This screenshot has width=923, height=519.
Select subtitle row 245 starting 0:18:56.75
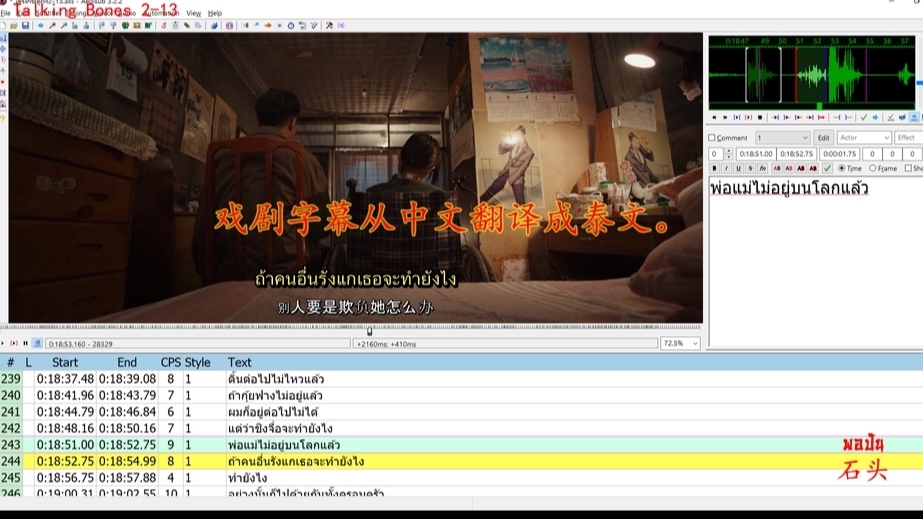462,478
